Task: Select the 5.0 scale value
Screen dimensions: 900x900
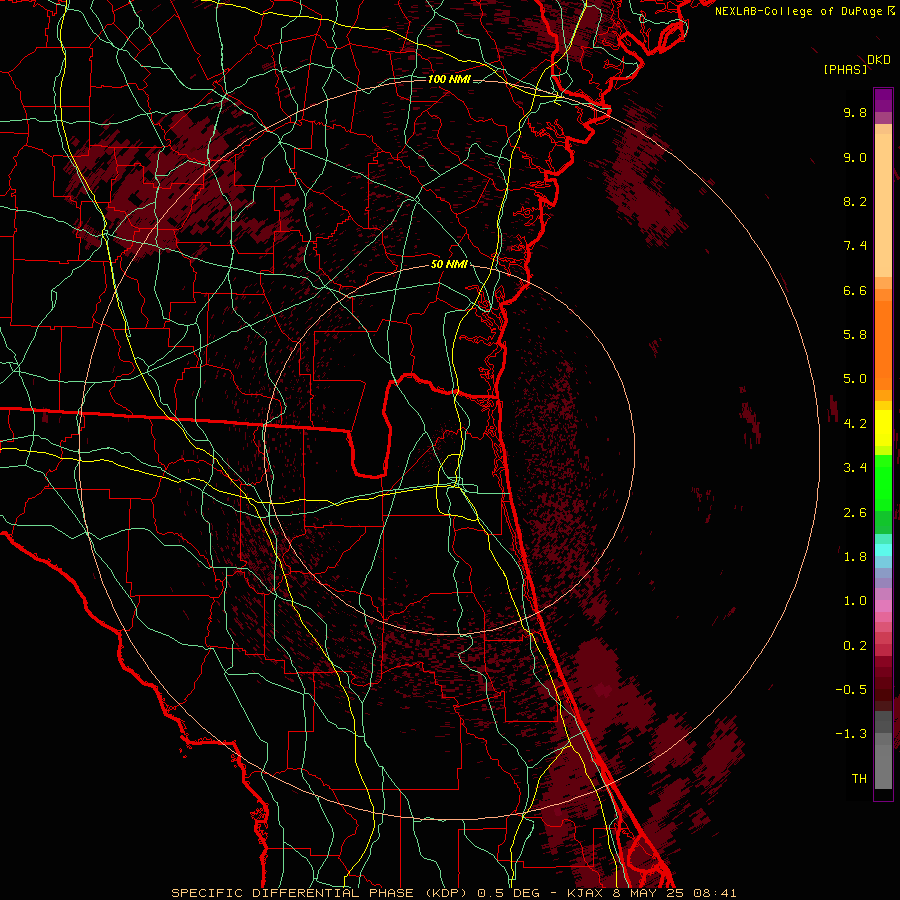Action: [x=855, y=379]
